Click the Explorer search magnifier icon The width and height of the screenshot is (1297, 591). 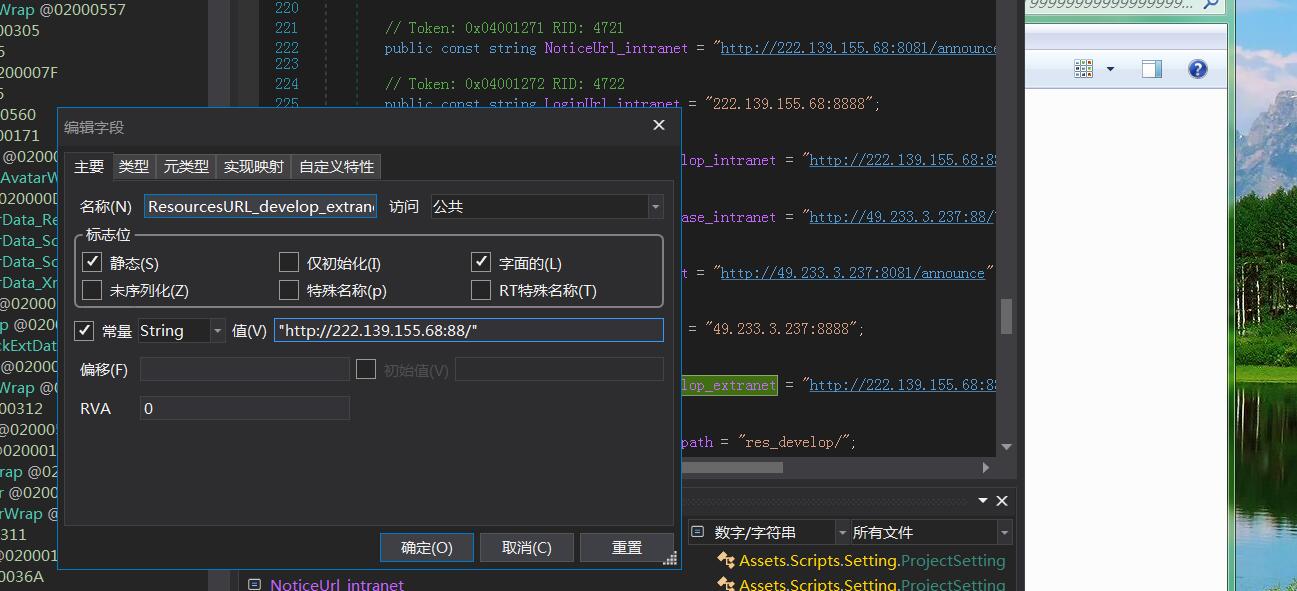1211,4
